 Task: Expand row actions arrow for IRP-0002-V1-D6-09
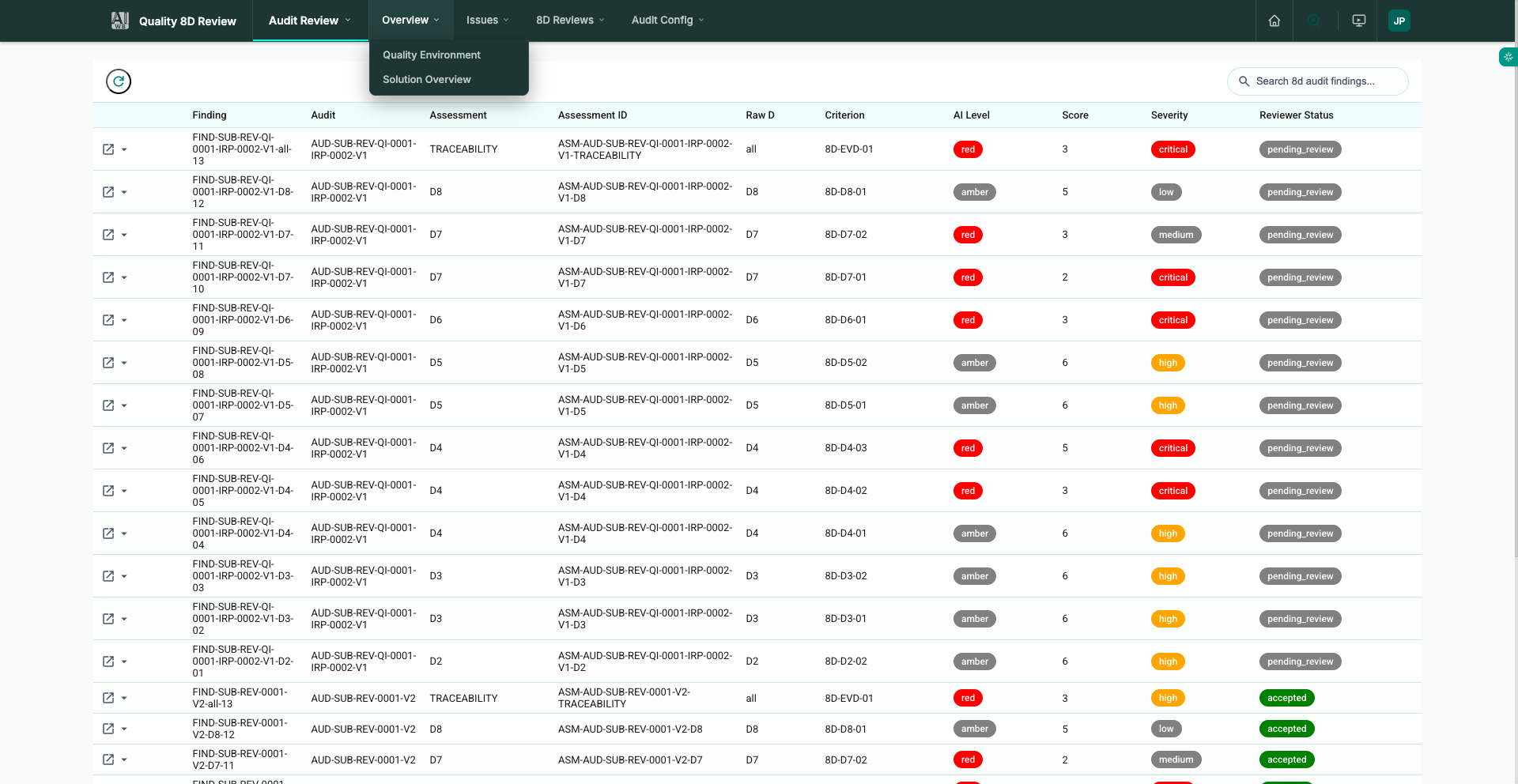[124, 321]
